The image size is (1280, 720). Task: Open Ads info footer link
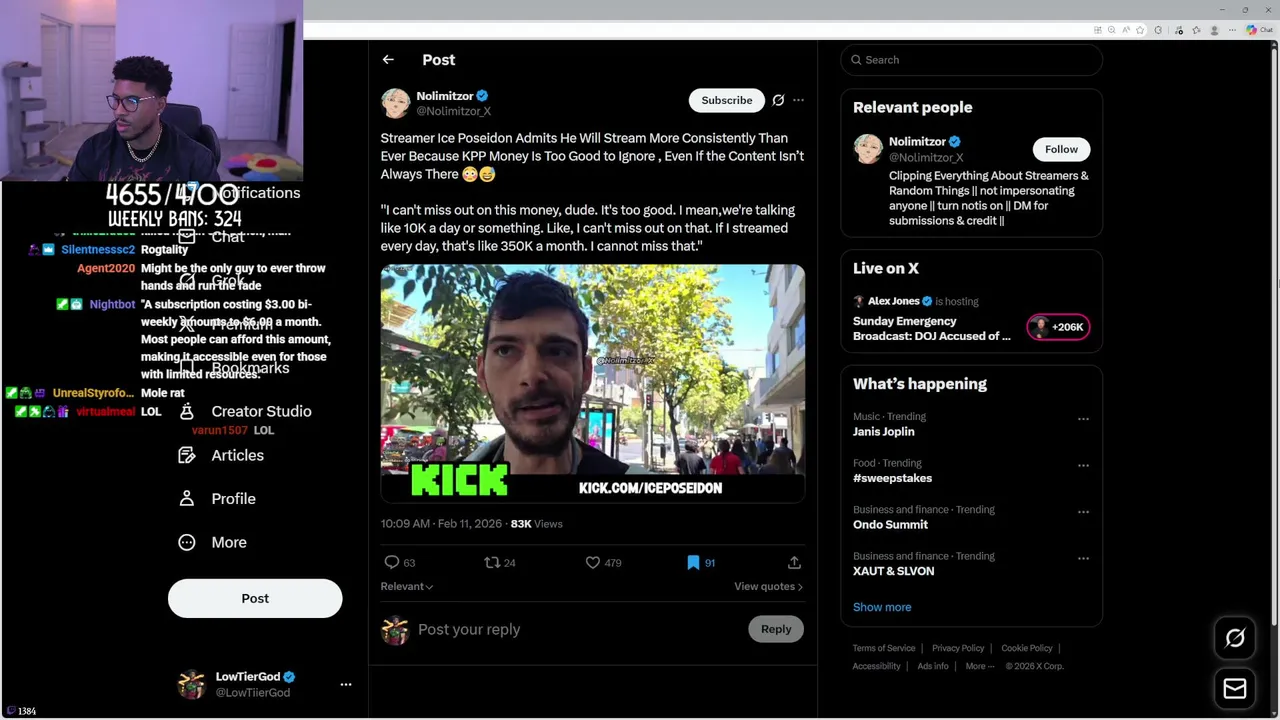(933, 666)
